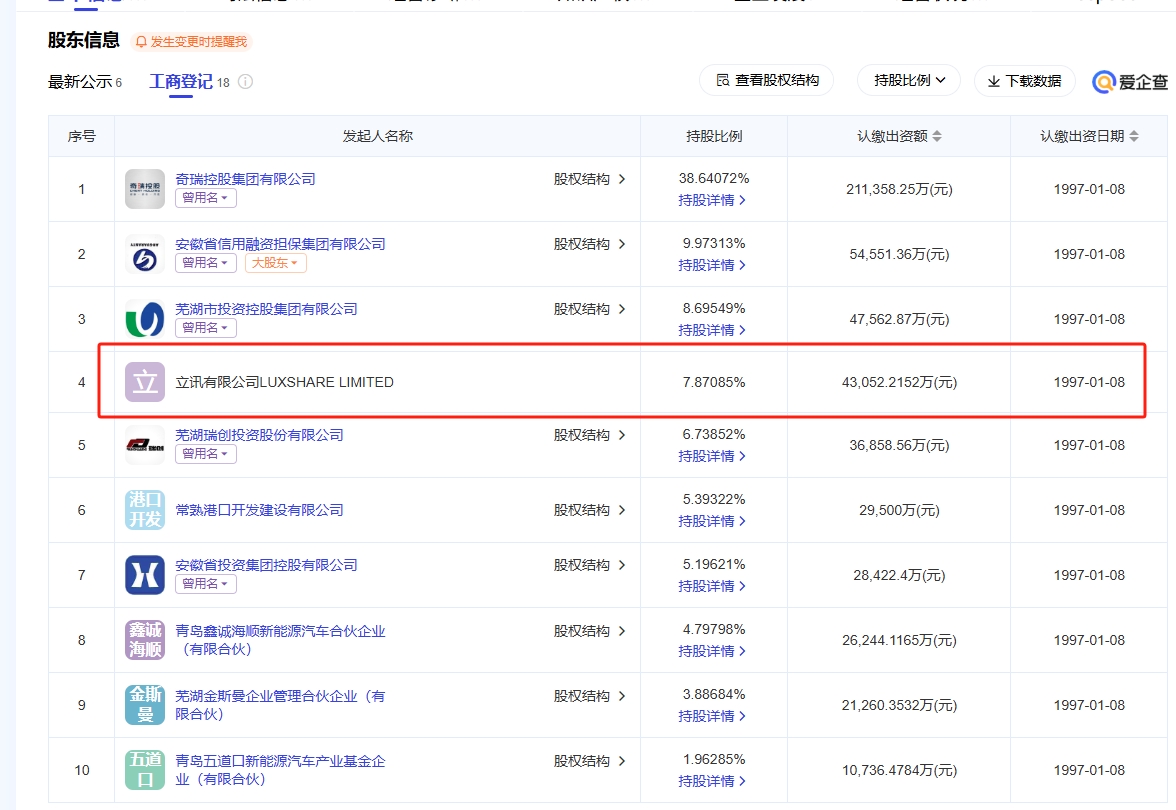Click the 鑫诚海顺 logo icon
This screenshot has height=810, width=1176.
[x=145, y=640]
